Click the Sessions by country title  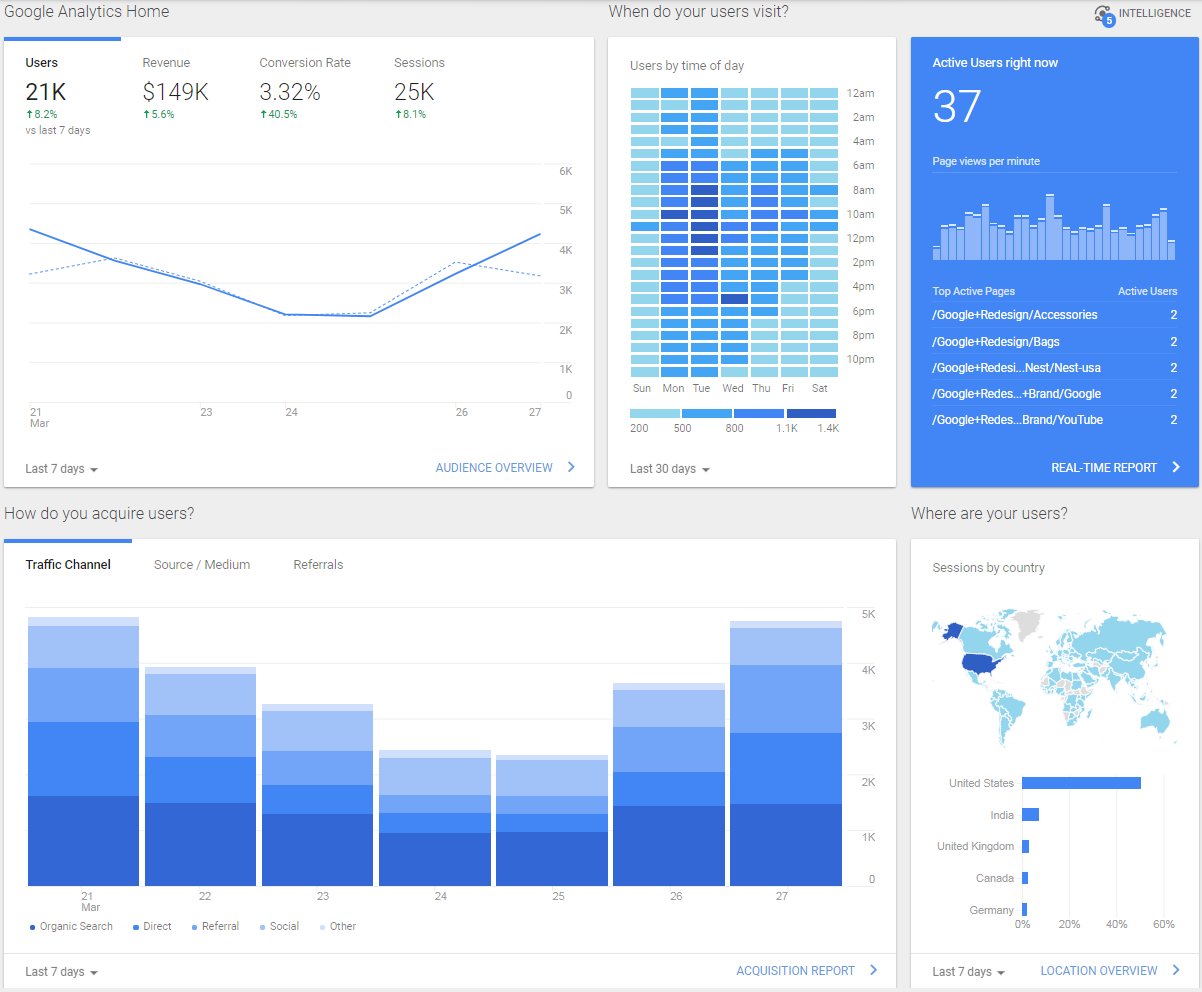point(988,568)
